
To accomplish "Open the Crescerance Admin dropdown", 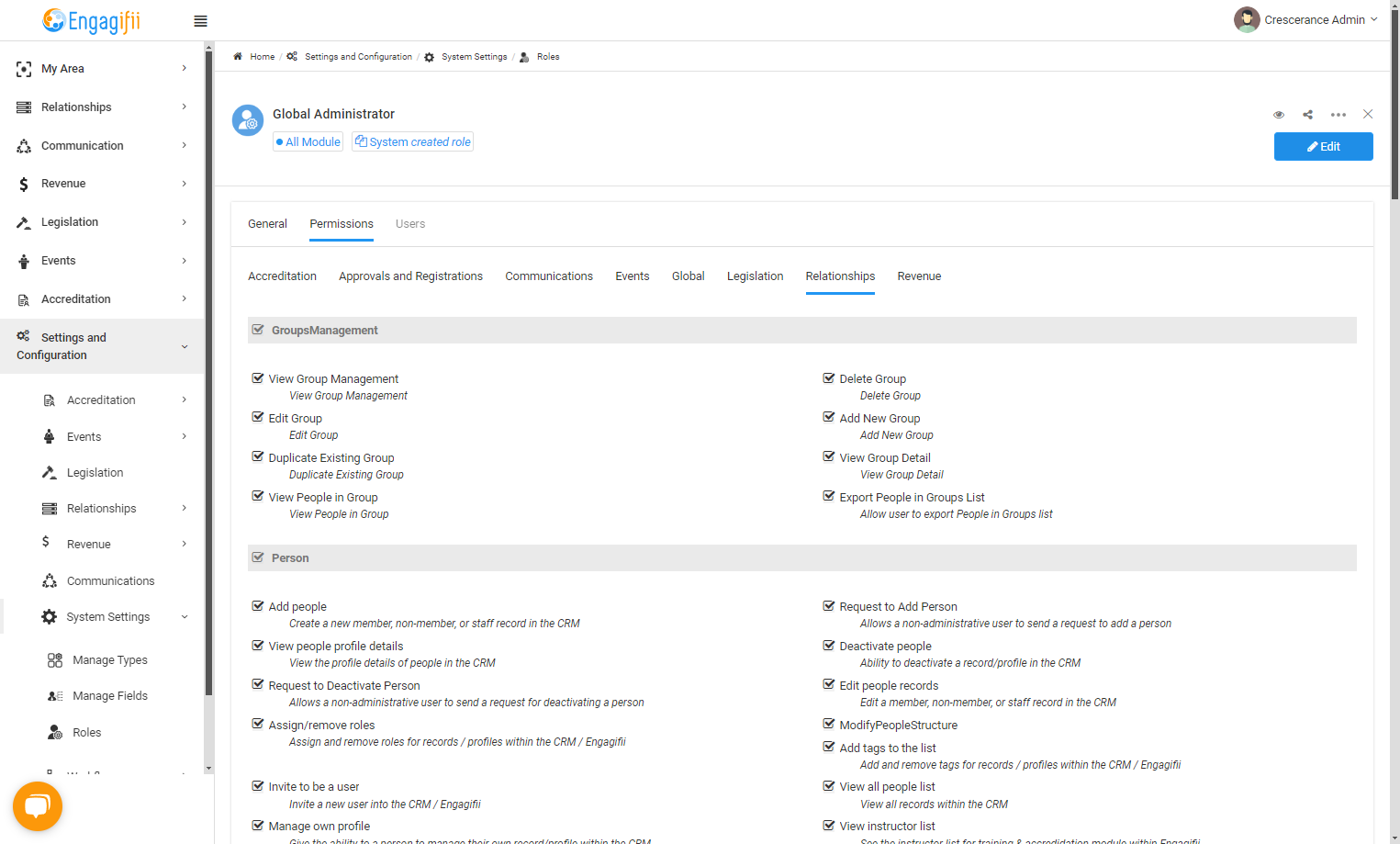I will coord(1306,19).
